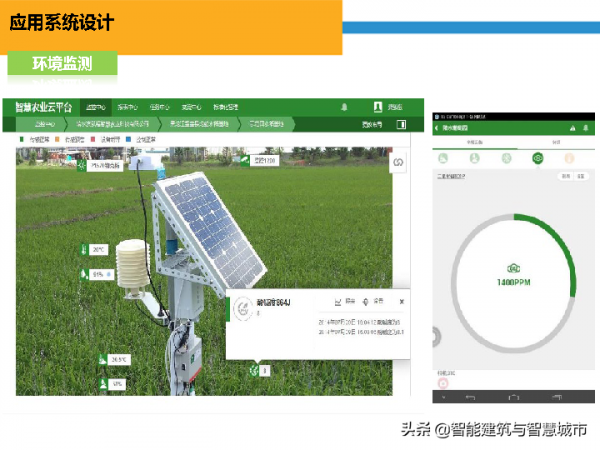This screenshot has width=600, height=450.
Task: Select the active green eye sensor icon
Action: click(538, 158)
